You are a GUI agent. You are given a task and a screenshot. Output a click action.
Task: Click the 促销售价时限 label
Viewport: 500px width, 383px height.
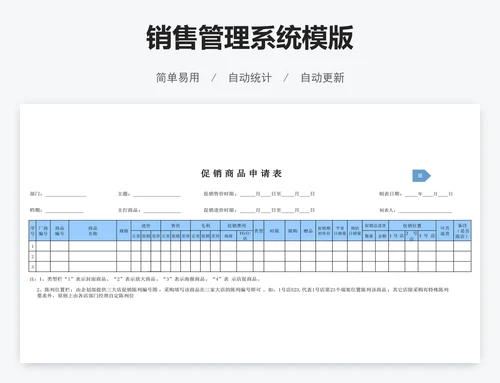click(220, 194)
